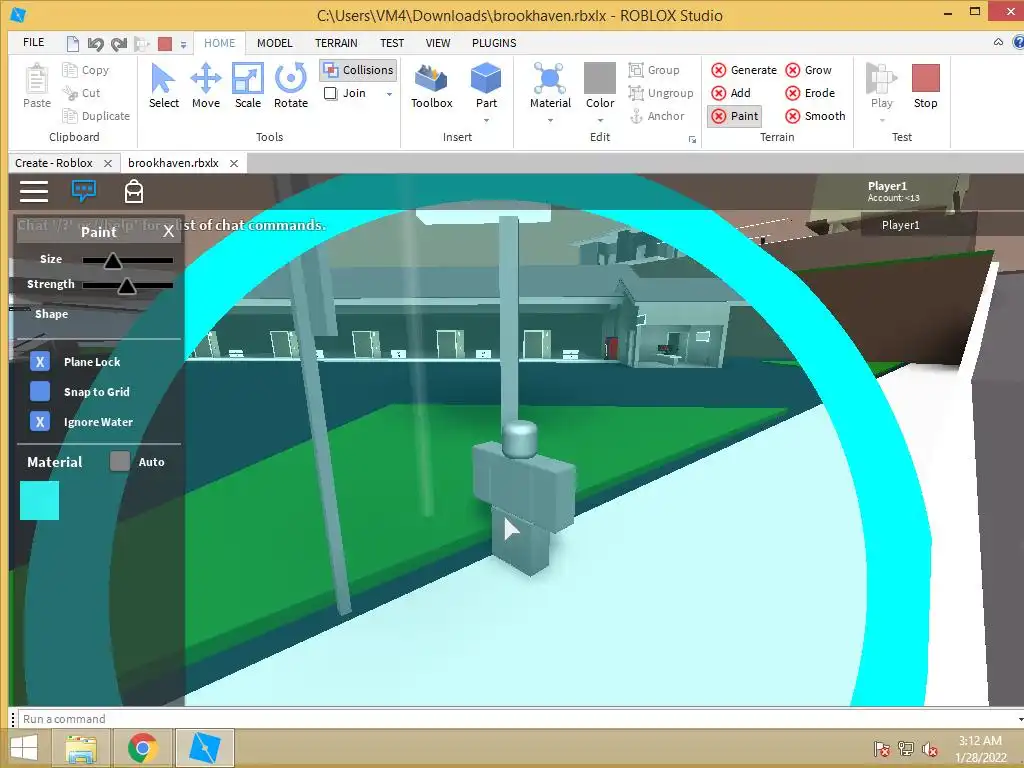Expand the Play dropdown arrow
Image resolution: width=1024 pixels, height=768 pixels.
881,121
